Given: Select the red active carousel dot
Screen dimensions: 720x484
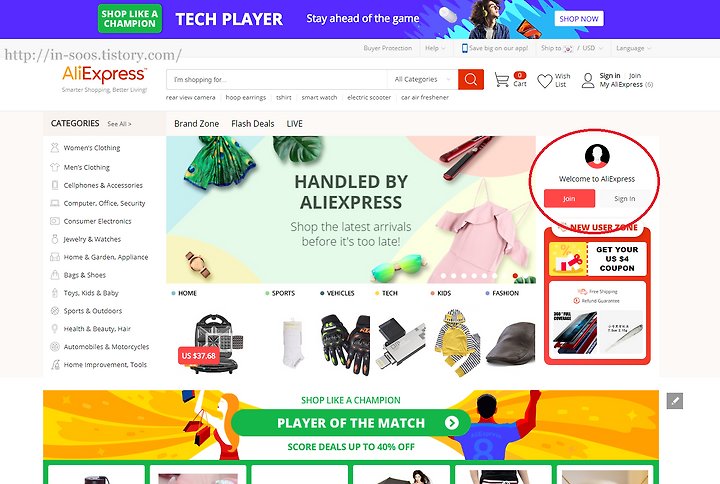Looking at the screenshot, I should pos(515,276).
